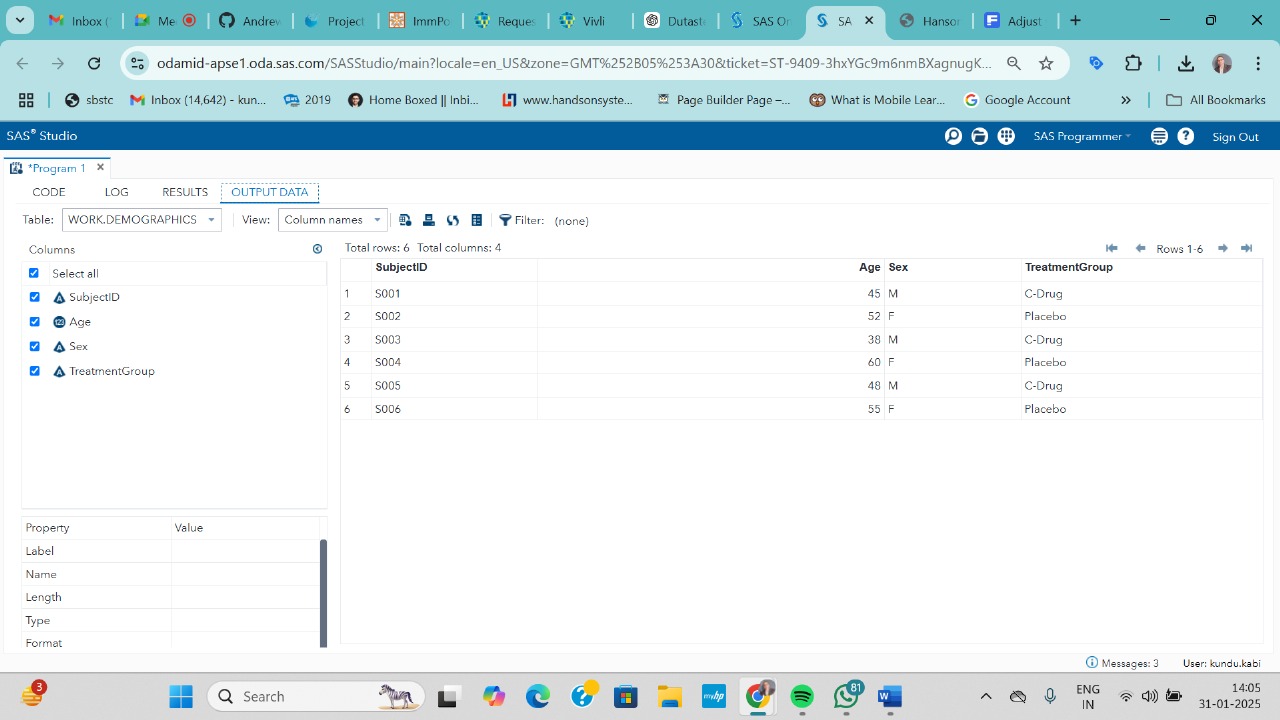Switch to the Dutaste browser tab
The image size is (1280, 720).
[x=674, y=20]
